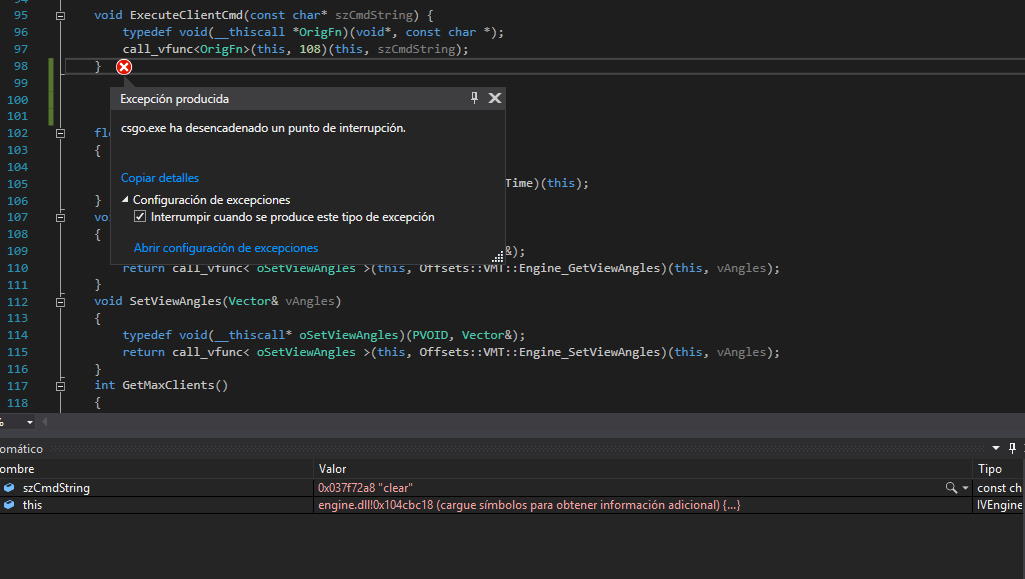The width and height of the screenshot is (1025, 579).
Task: Open Abrir configuración de excepciones link
Action: 226,248
